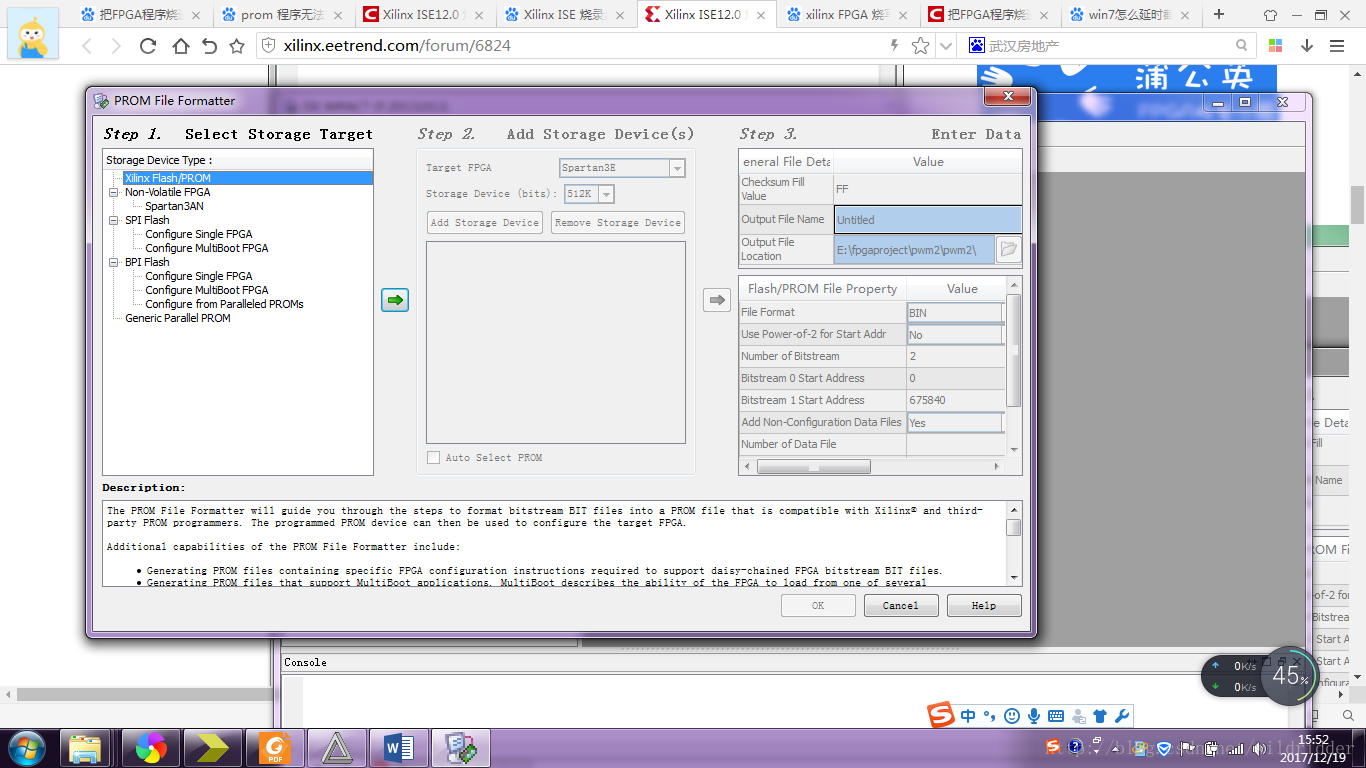1366x768 pixels.
Task: Toggle punctuation mode on the Sogou toolbar
Action: coord(990,716)
